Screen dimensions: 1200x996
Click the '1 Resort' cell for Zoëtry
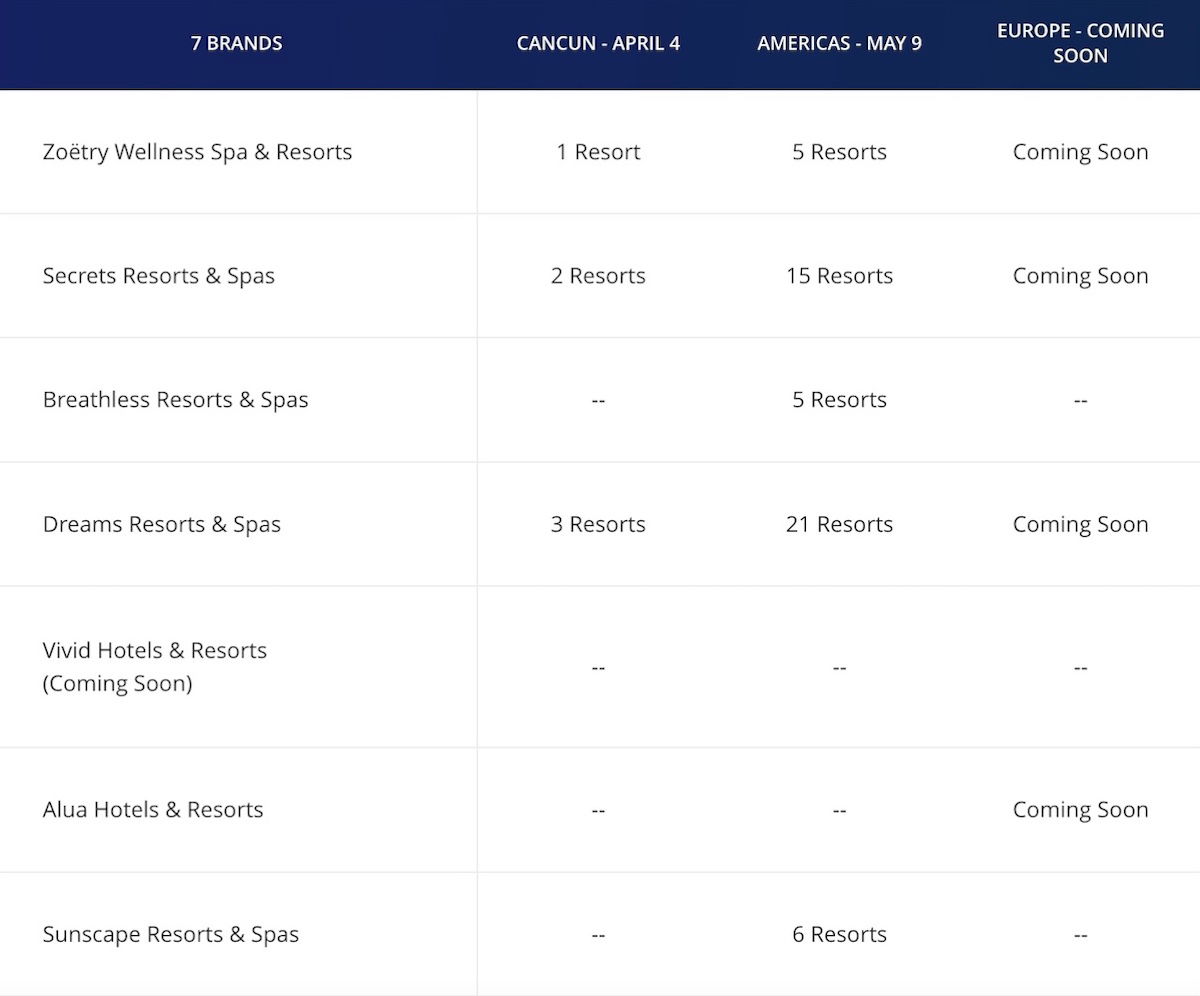click(x=598, y=152)
